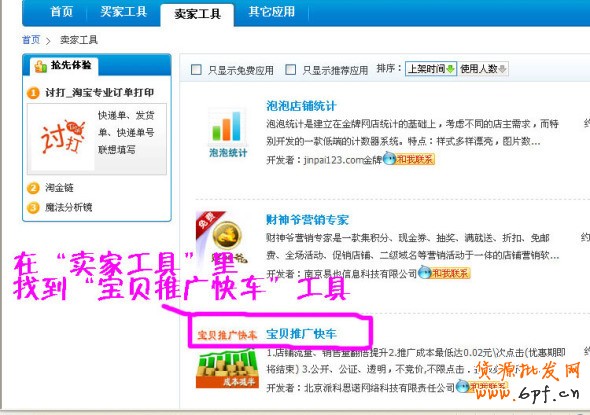Viewport: 590px width, 415px height.
Task: Open 淘金链 in the sidebar list
Action: (x=59, y=188)
